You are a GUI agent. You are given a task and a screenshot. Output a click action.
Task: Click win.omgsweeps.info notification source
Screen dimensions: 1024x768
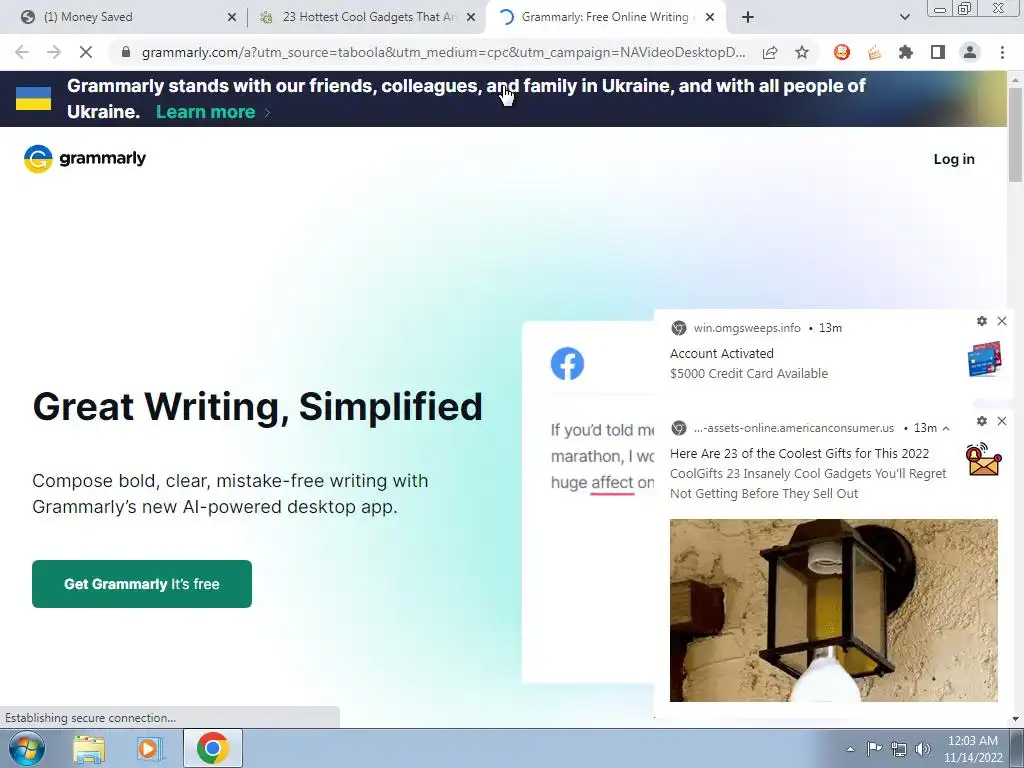point(747,328)
